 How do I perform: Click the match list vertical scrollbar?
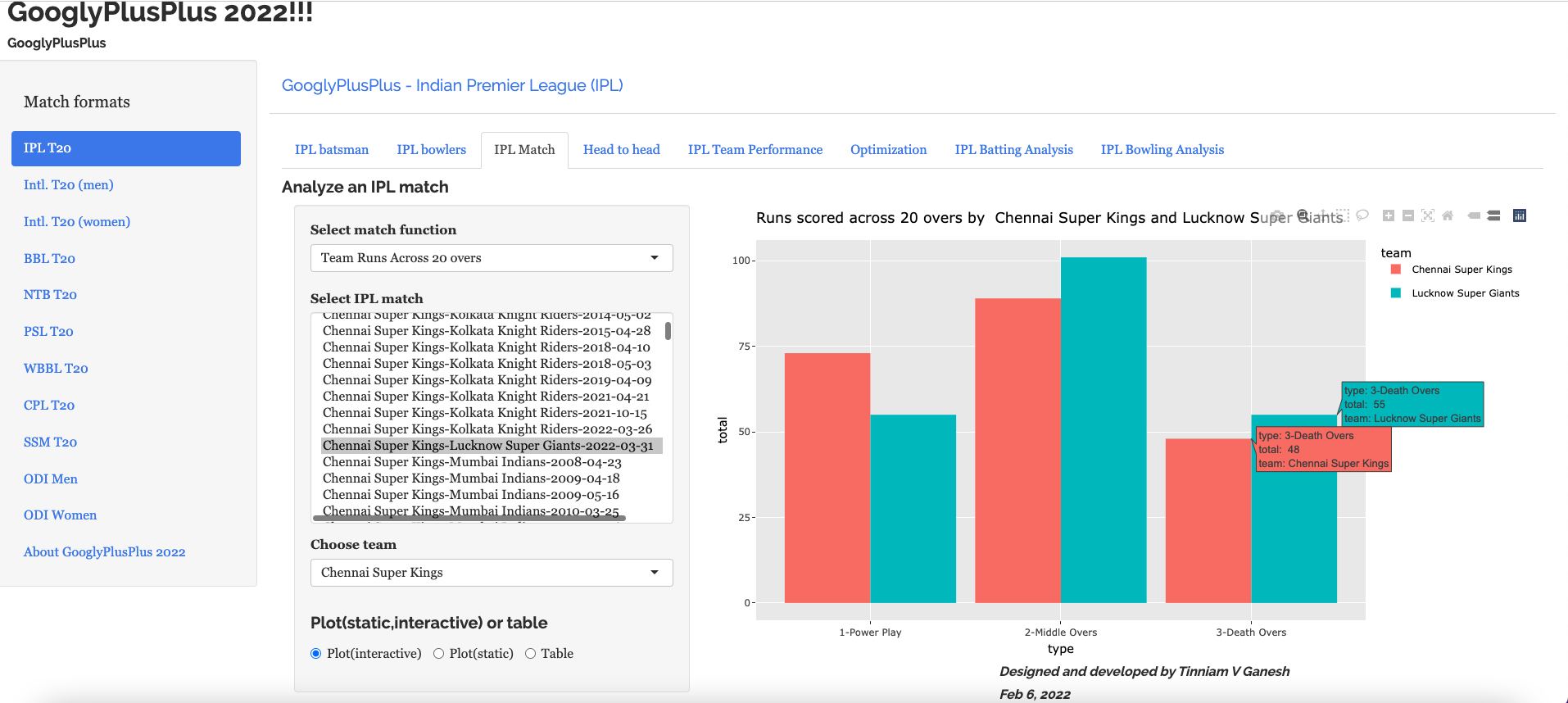click(x=668, y=332)
